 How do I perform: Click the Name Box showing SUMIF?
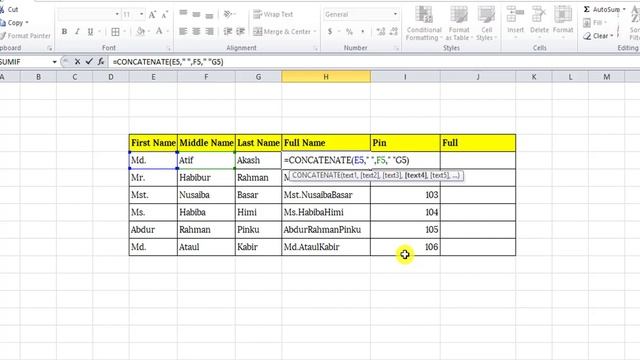[x=24, y=62]
